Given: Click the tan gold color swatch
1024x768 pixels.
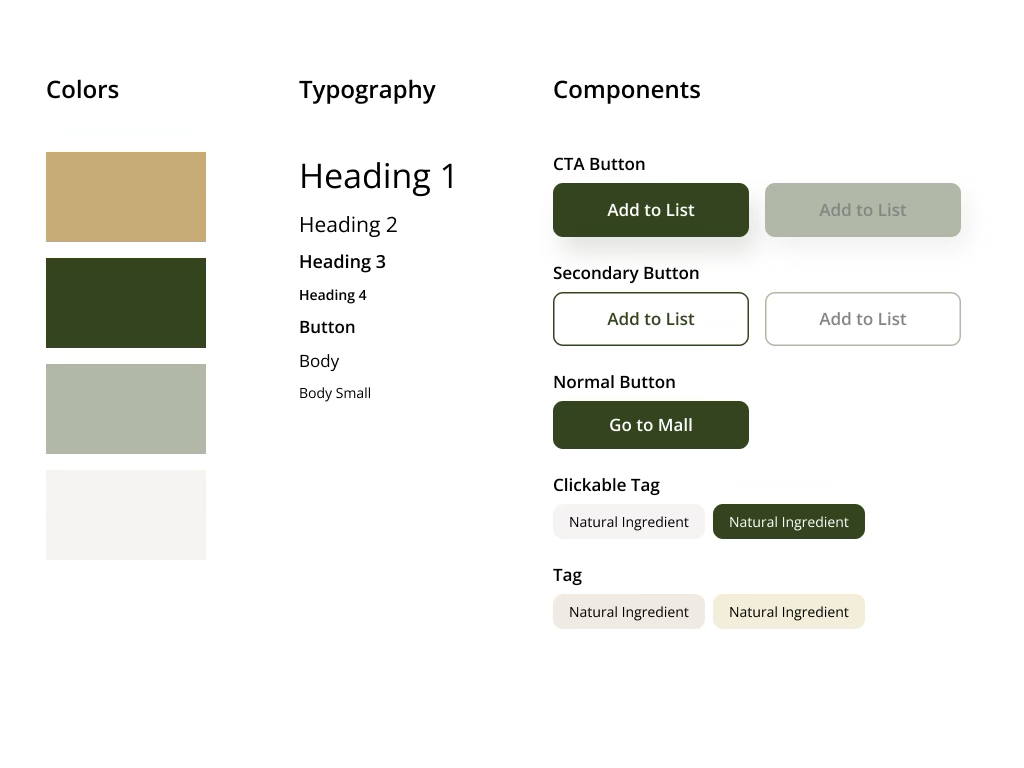Looking at the screenshot, I should click(x=126, y=197).
